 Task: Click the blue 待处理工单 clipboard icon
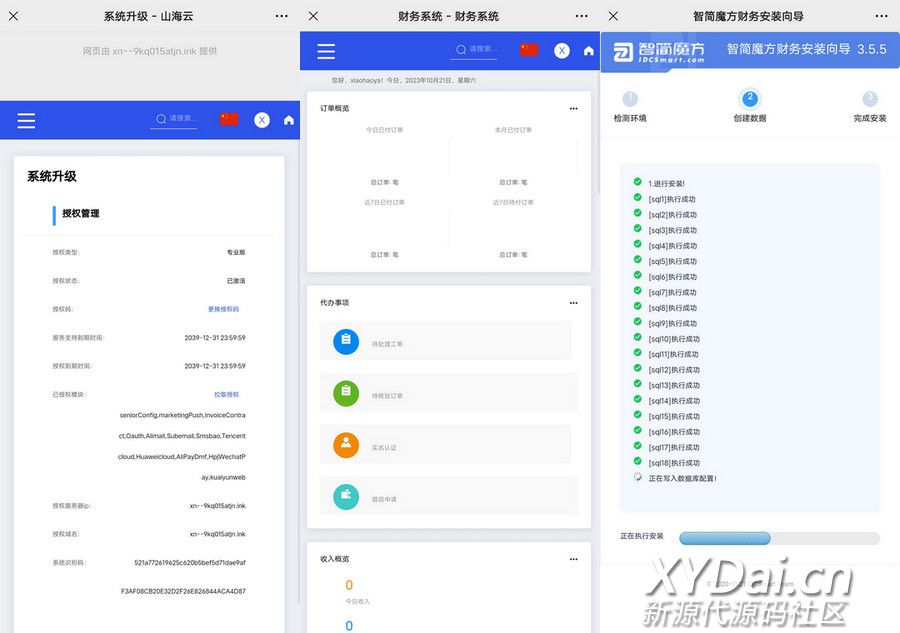point(346,341)
